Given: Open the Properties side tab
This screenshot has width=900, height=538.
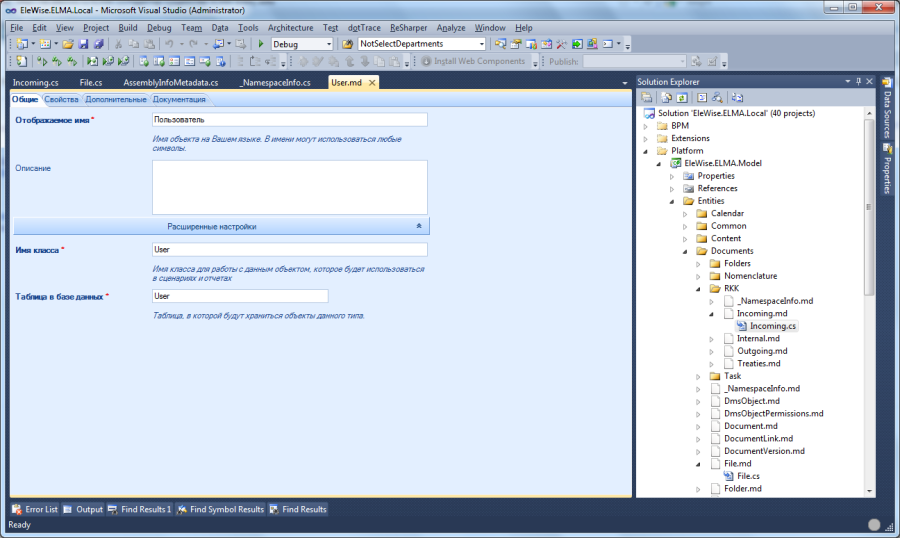Looking at the screenshot, I should click(887, 169).
